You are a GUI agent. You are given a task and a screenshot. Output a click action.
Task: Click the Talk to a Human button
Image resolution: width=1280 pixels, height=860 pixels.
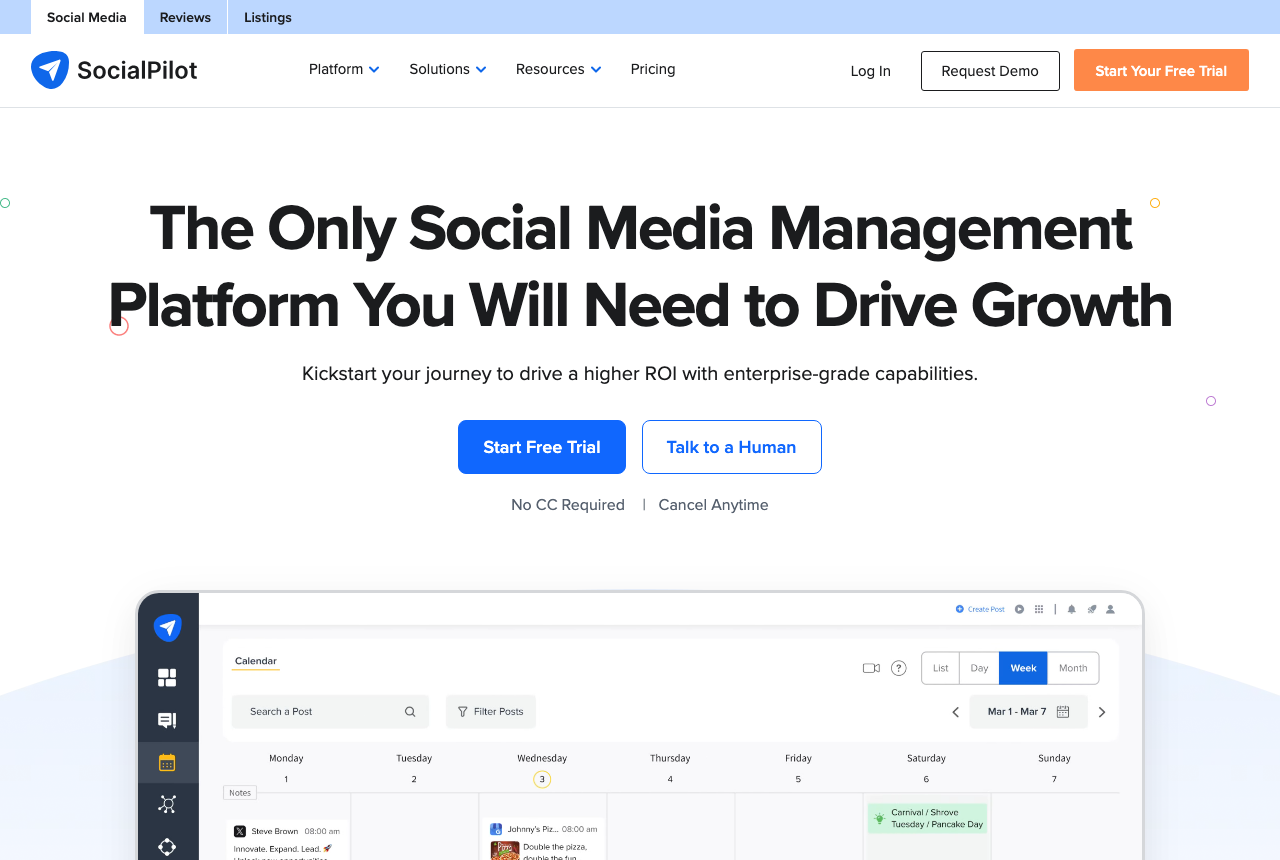tap(732, 447)
